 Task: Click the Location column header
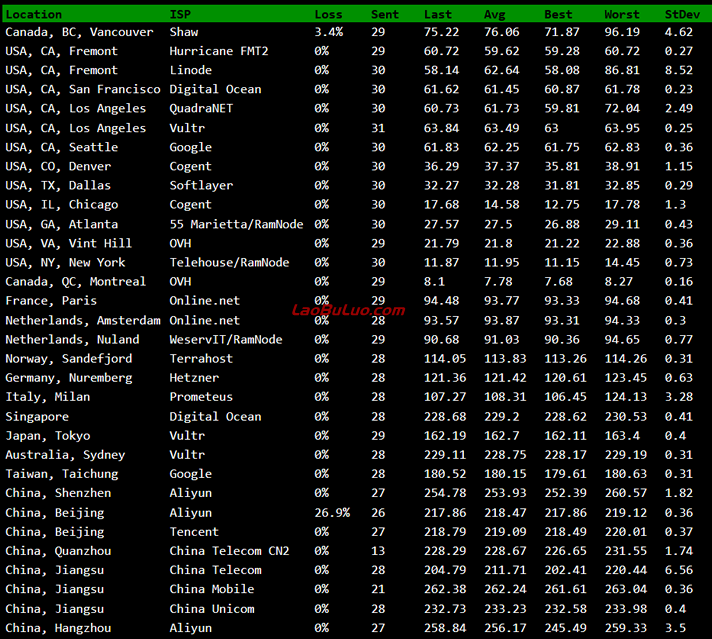coord(34,15)
